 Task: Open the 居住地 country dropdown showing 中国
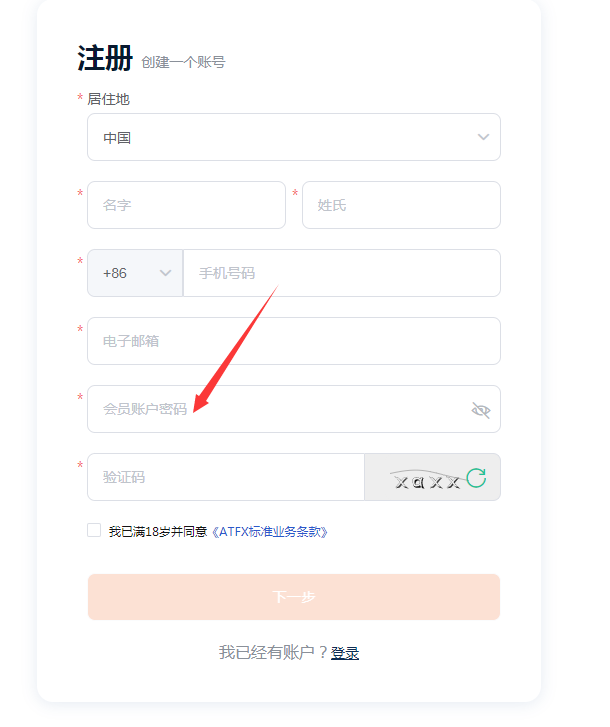click(294, 137)
